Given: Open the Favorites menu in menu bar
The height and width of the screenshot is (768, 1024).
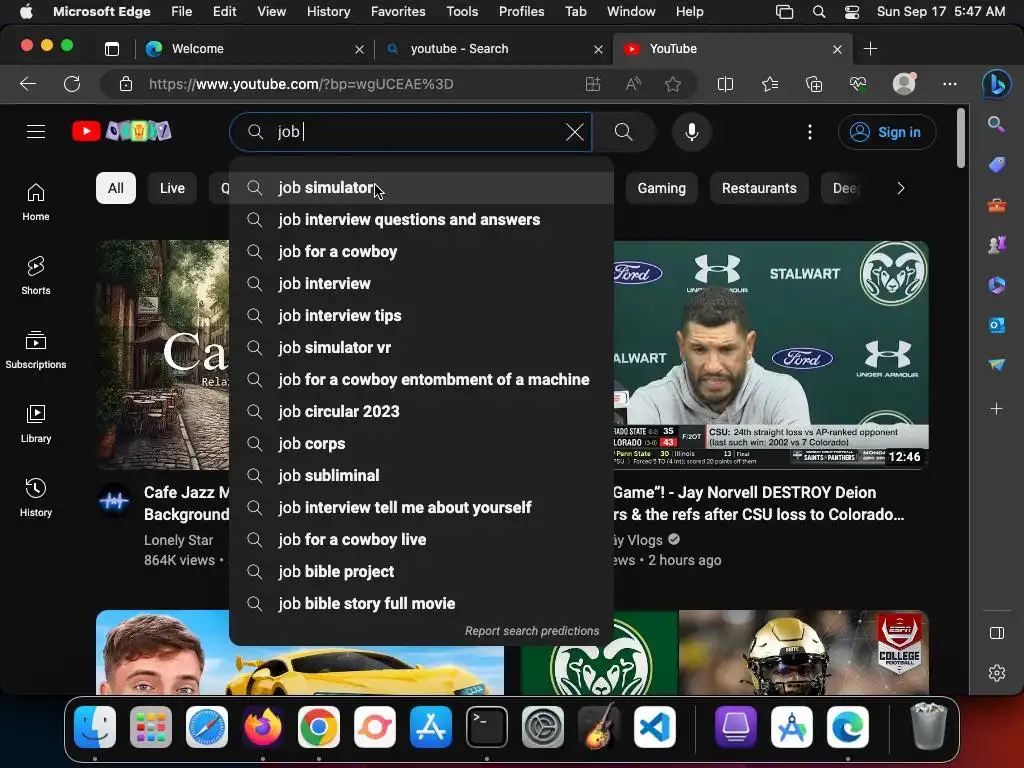Looking at the screenshot, I should click(398, 12).
